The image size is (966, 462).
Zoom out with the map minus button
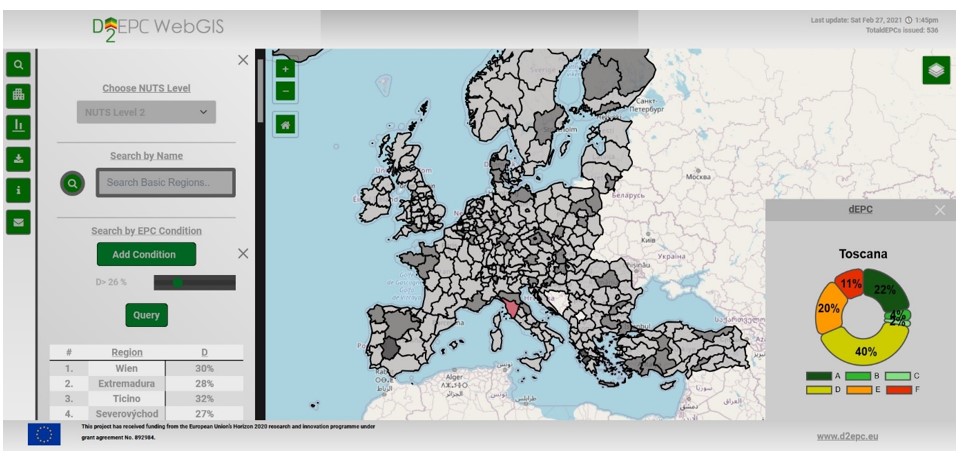coord(285,92)
